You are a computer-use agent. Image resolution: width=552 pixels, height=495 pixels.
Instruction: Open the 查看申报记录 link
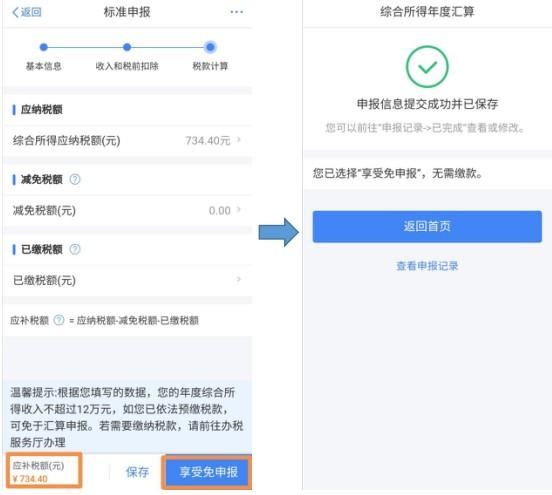(x=427, y=266)
